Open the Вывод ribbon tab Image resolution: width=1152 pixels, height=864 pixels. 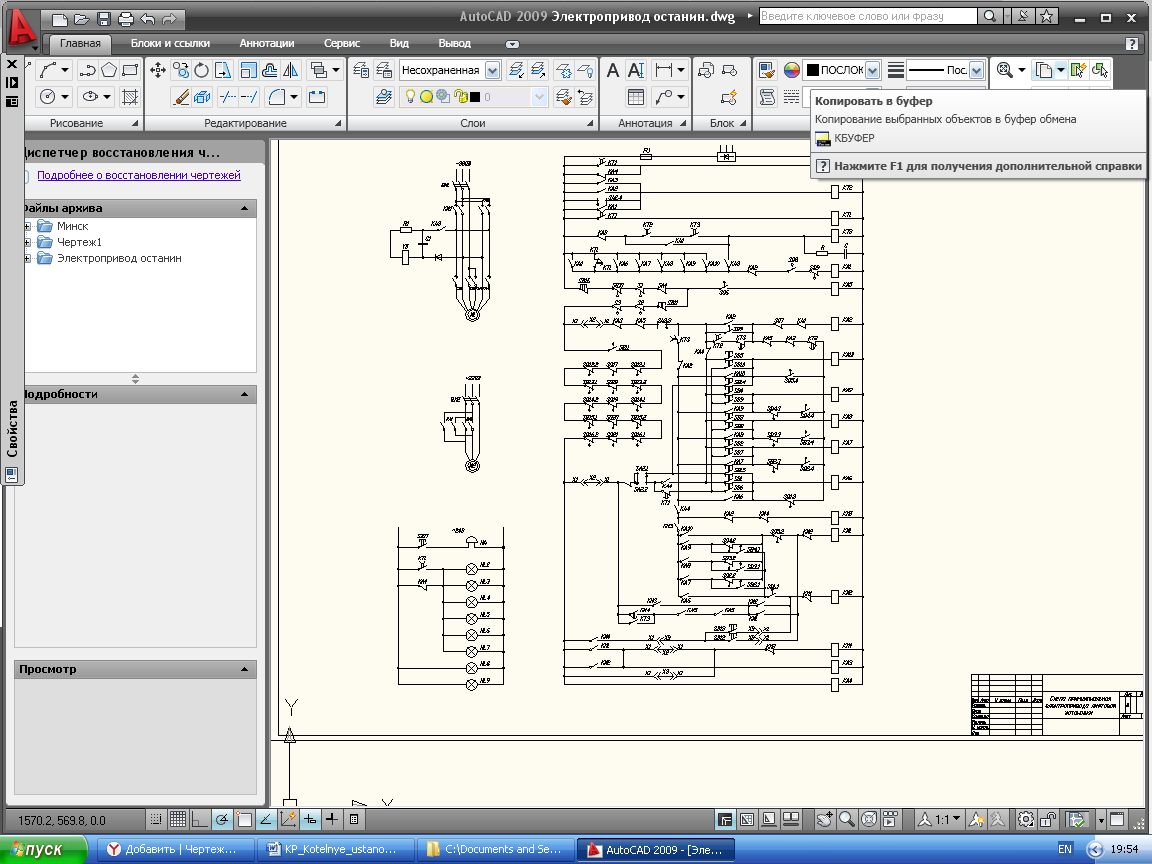(455, 43)
